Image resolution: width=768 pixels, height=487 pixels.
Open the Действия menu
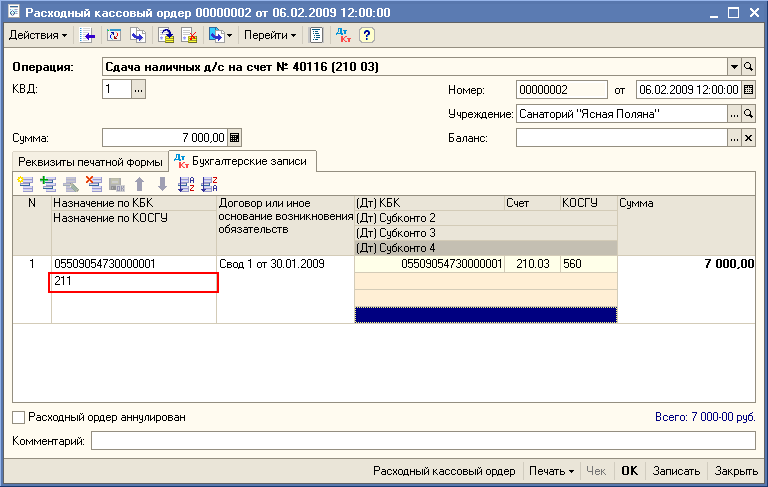point(38,35)
